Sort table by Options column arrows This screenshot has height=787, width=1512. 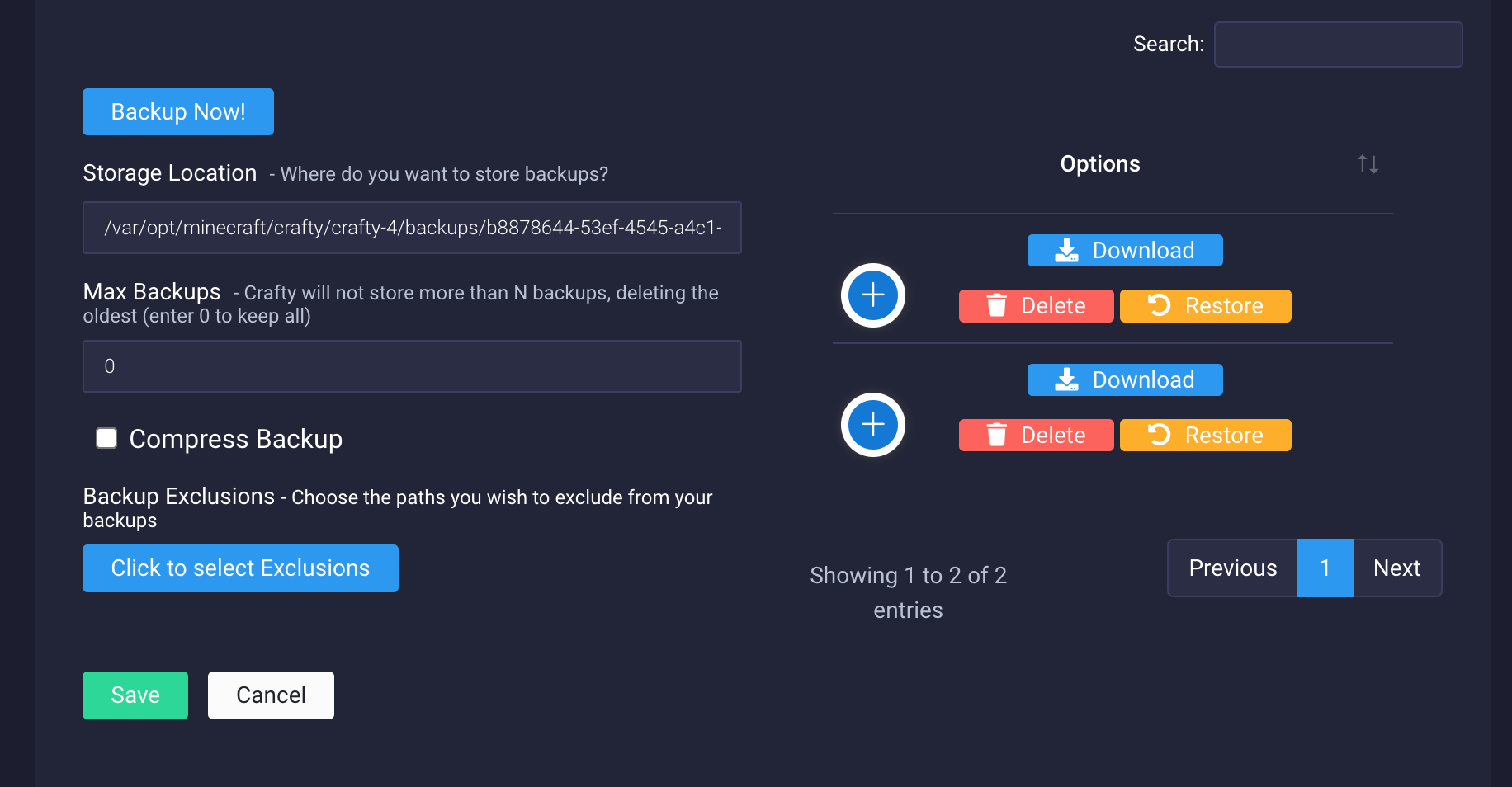coord(1368,164)
